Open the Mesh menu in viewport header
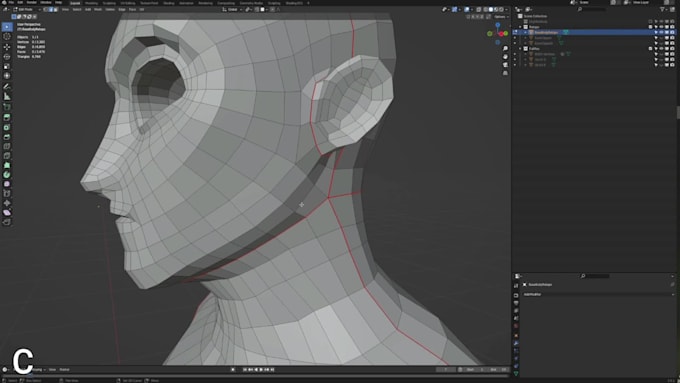This screenshot has height=383, width=680. pyautogui.click(x=98, y=9)
